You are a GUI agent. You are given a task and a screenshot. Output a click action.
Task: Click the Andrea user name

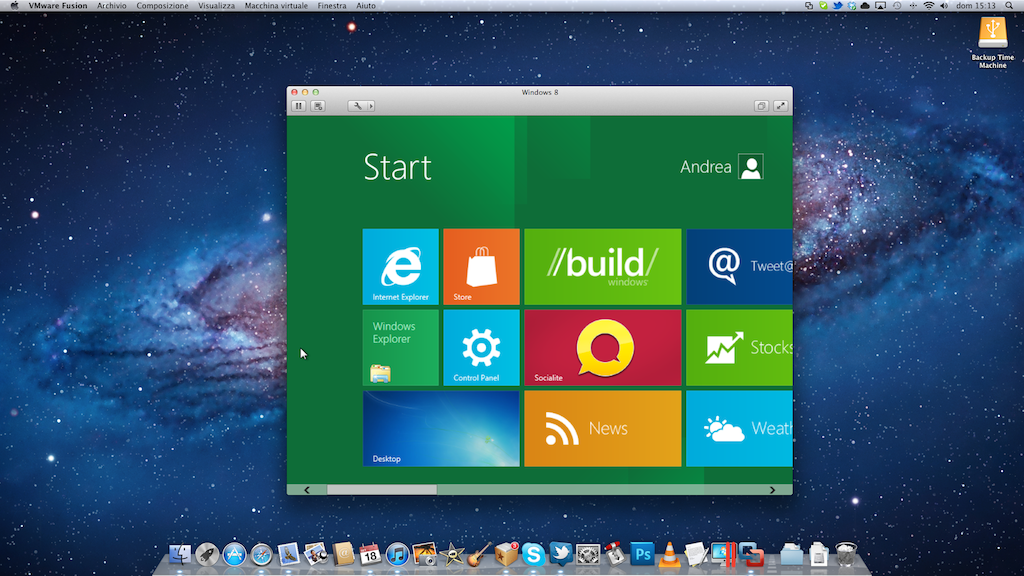[705, 167]
